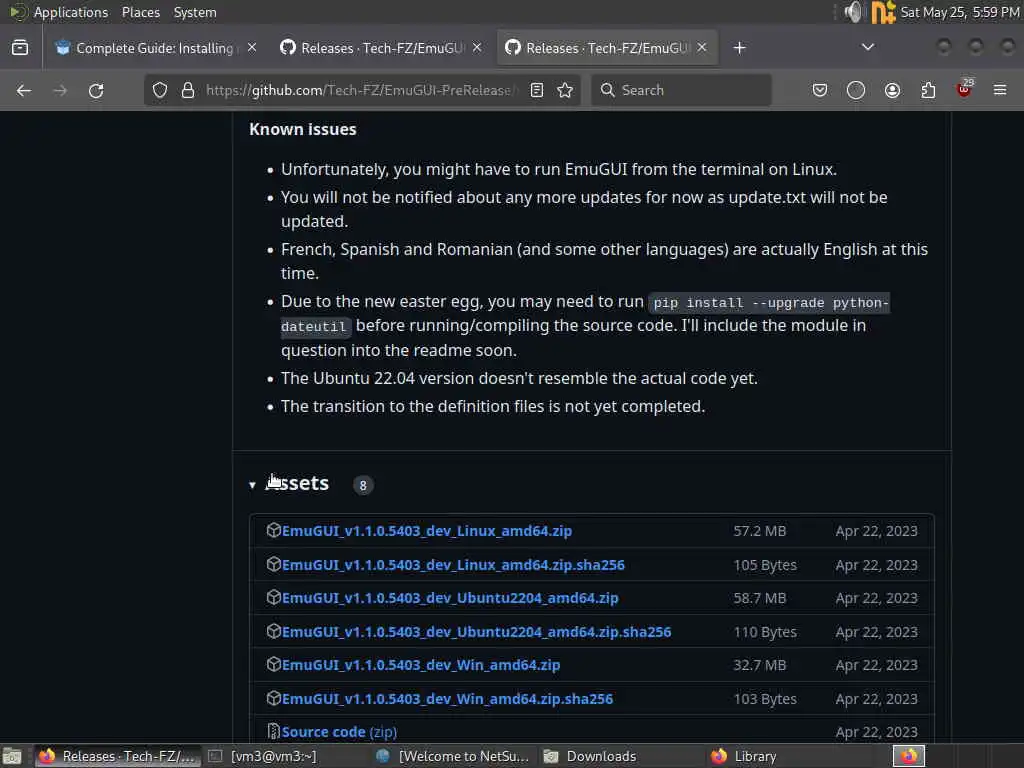
Task: Close the active Releases Tech-FZ/EmuGUI tab
Action: (x=702, y=48)
